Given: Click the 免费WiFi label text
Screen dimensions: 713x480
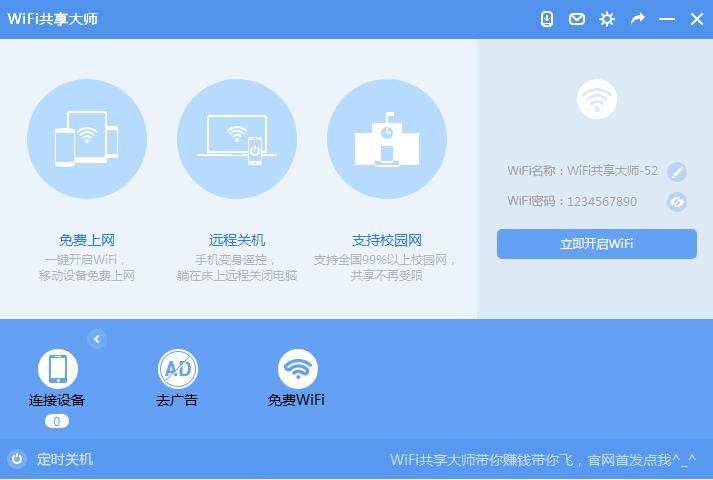Looking at the screenshot, I should tap(296, 400).
